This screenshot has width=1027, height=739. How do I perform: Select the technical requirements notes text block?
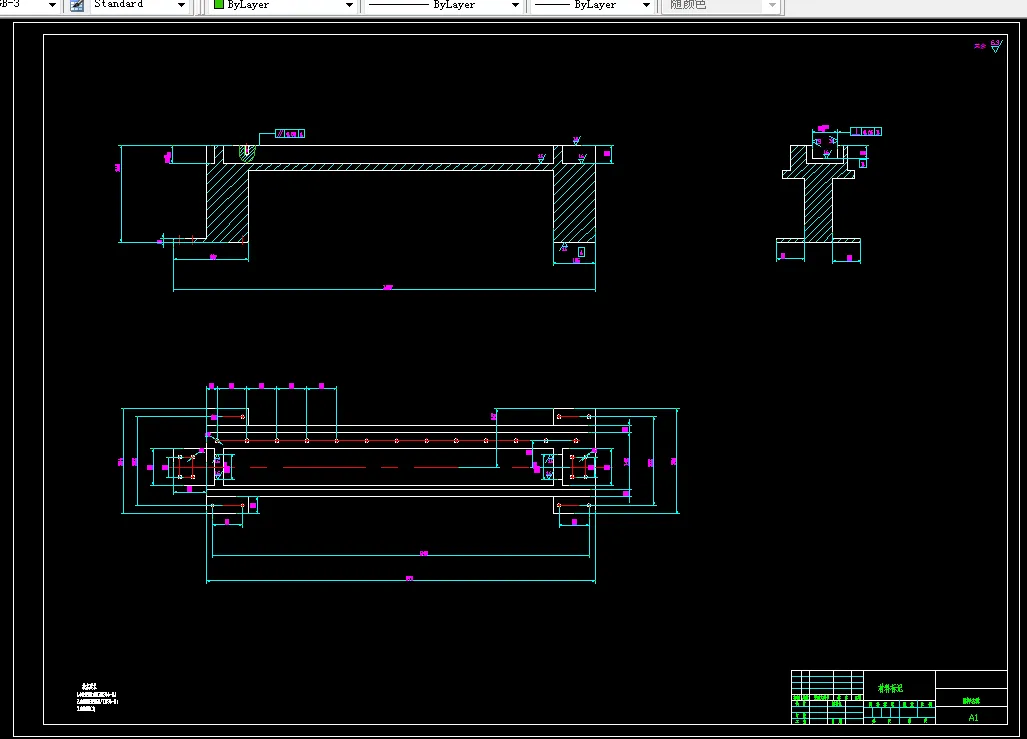(x=97, y=698)
